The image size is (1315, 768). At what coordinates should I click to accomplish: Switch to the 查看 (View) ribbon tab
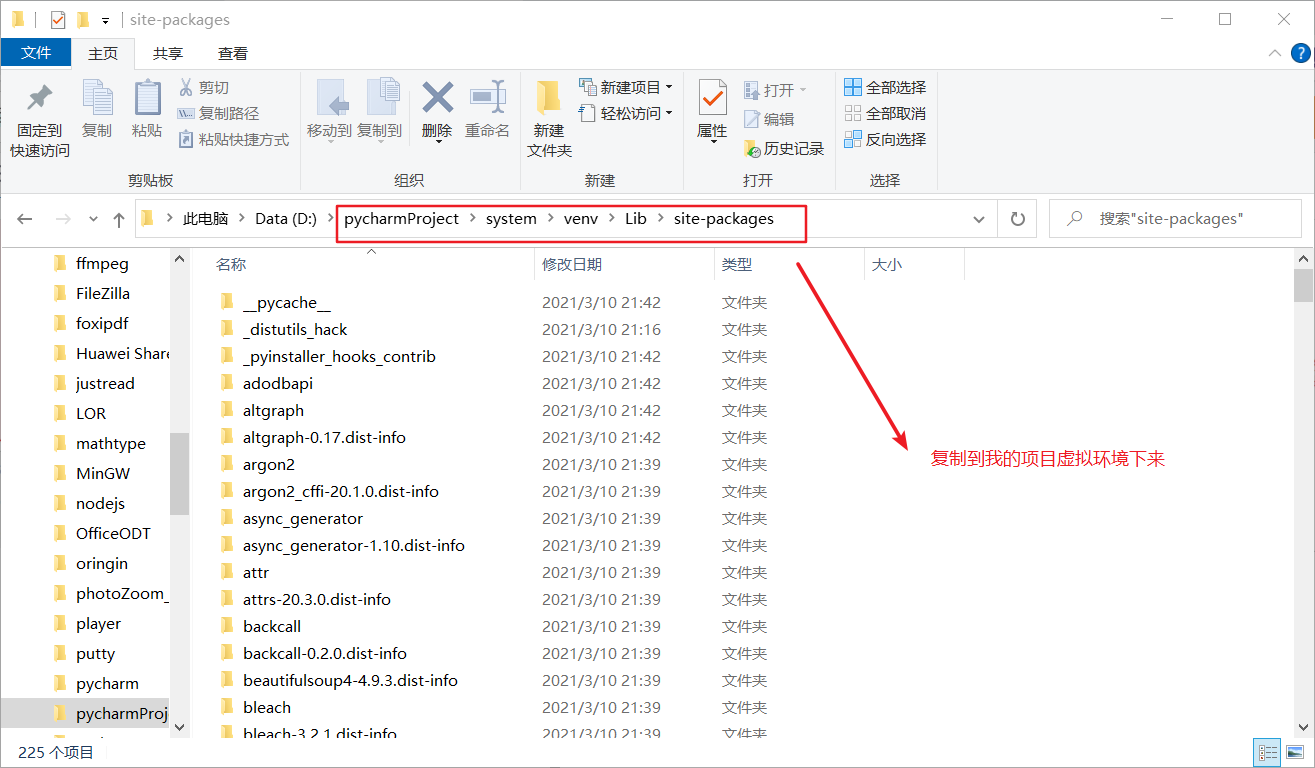point(233,53)
